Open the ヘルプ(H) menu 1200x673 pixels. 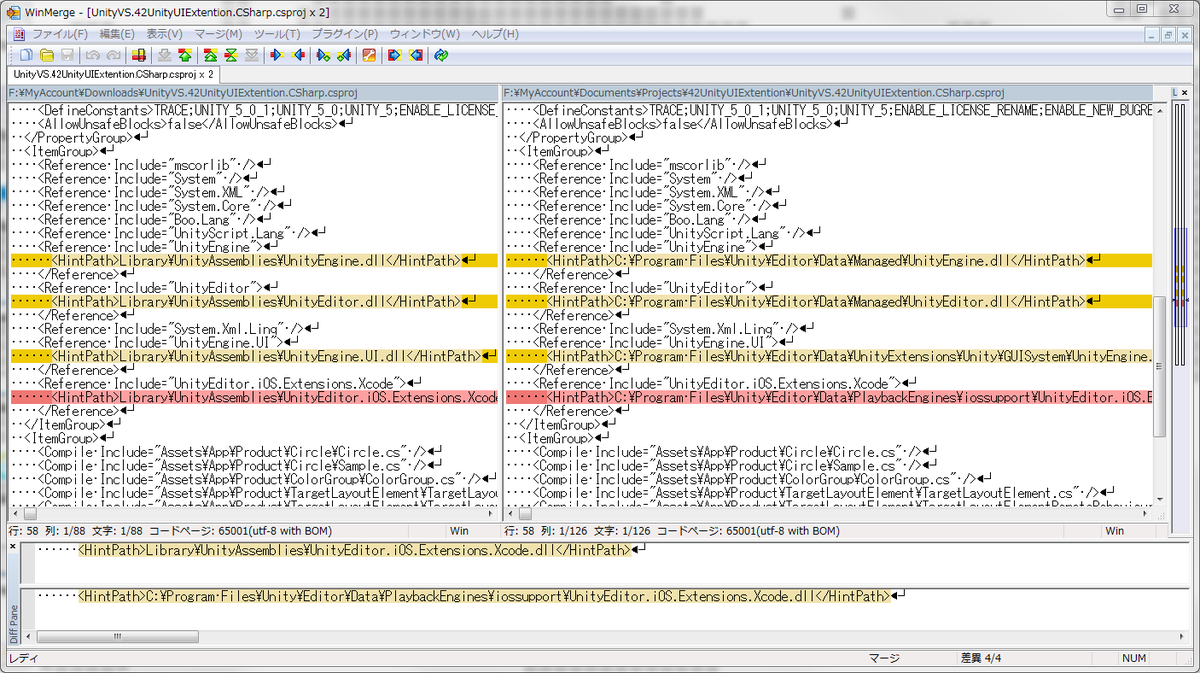pos(495,34)
